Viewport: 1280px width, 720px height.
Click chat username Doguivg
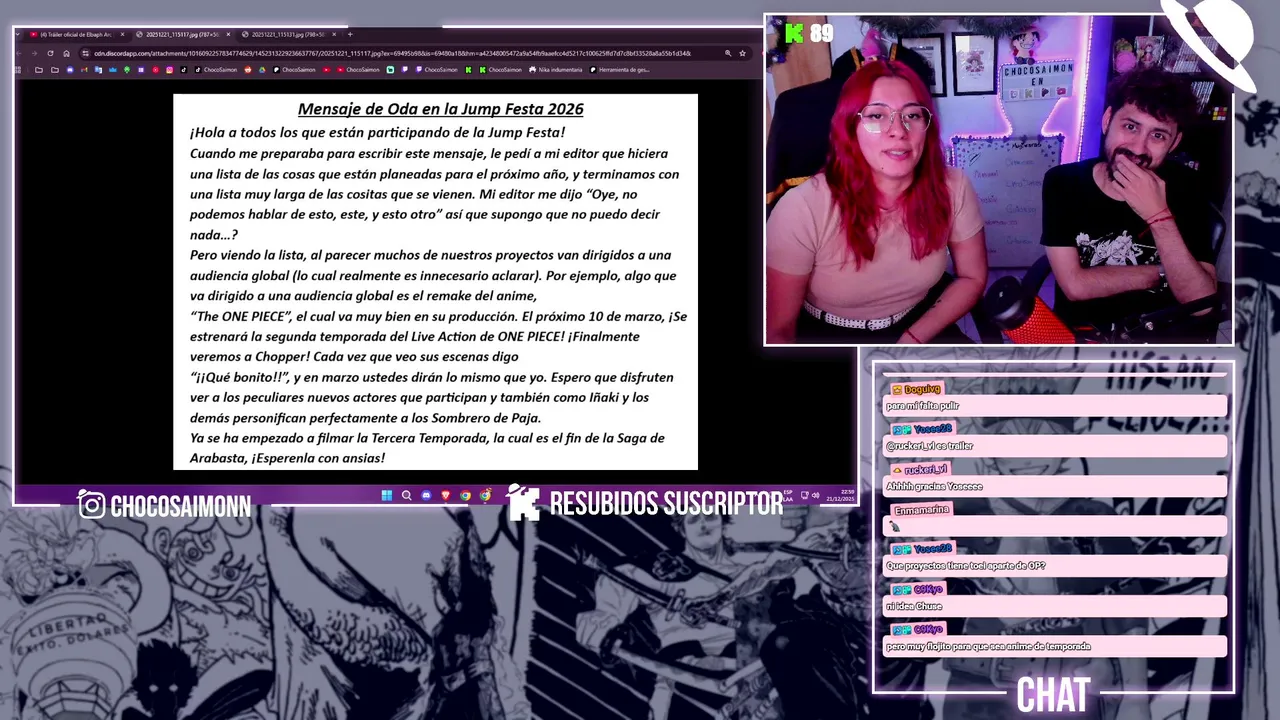pyautogui.click(x=922, y=389)
